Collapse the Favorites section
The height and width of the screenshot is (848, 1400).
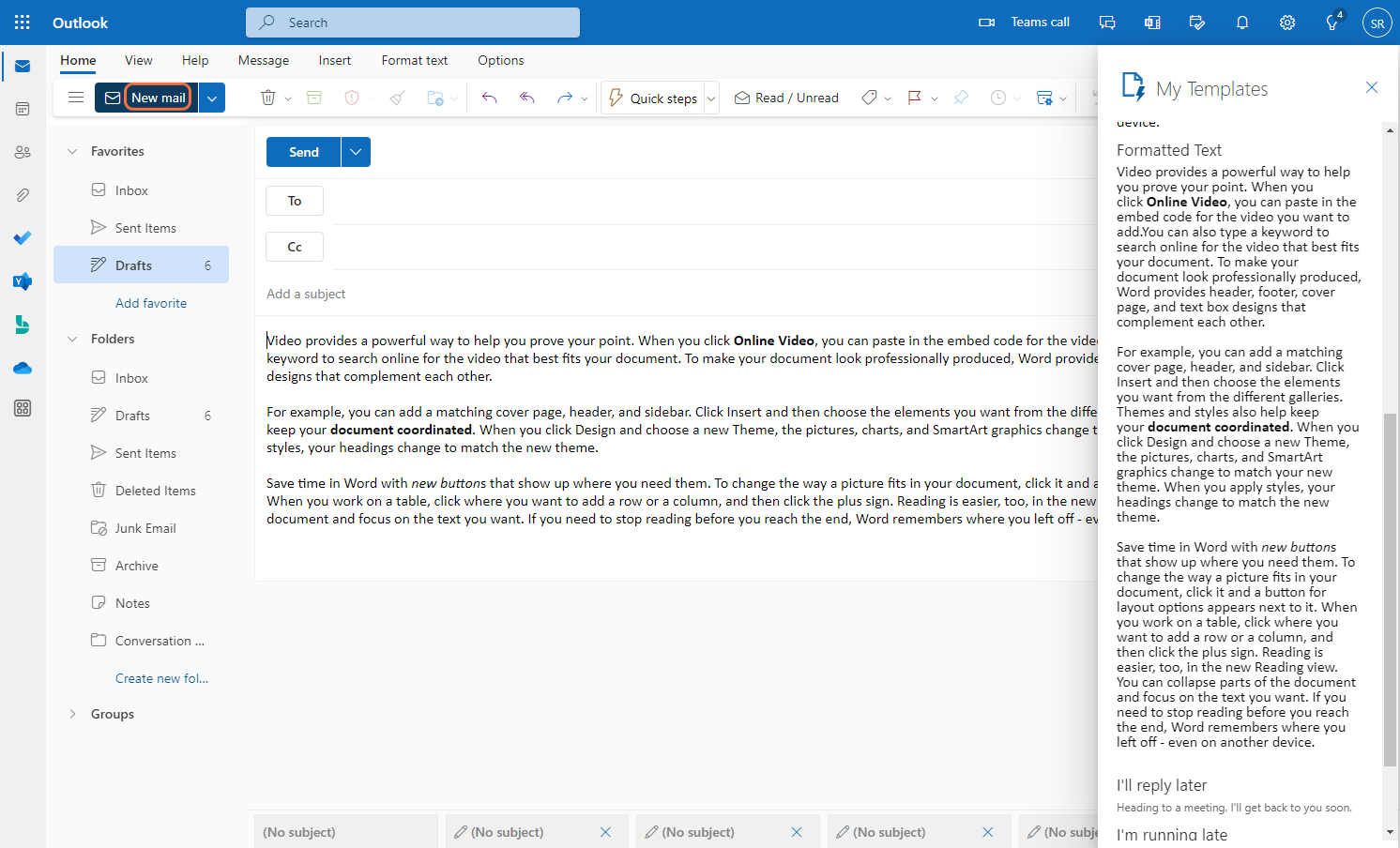coord(72,151)
